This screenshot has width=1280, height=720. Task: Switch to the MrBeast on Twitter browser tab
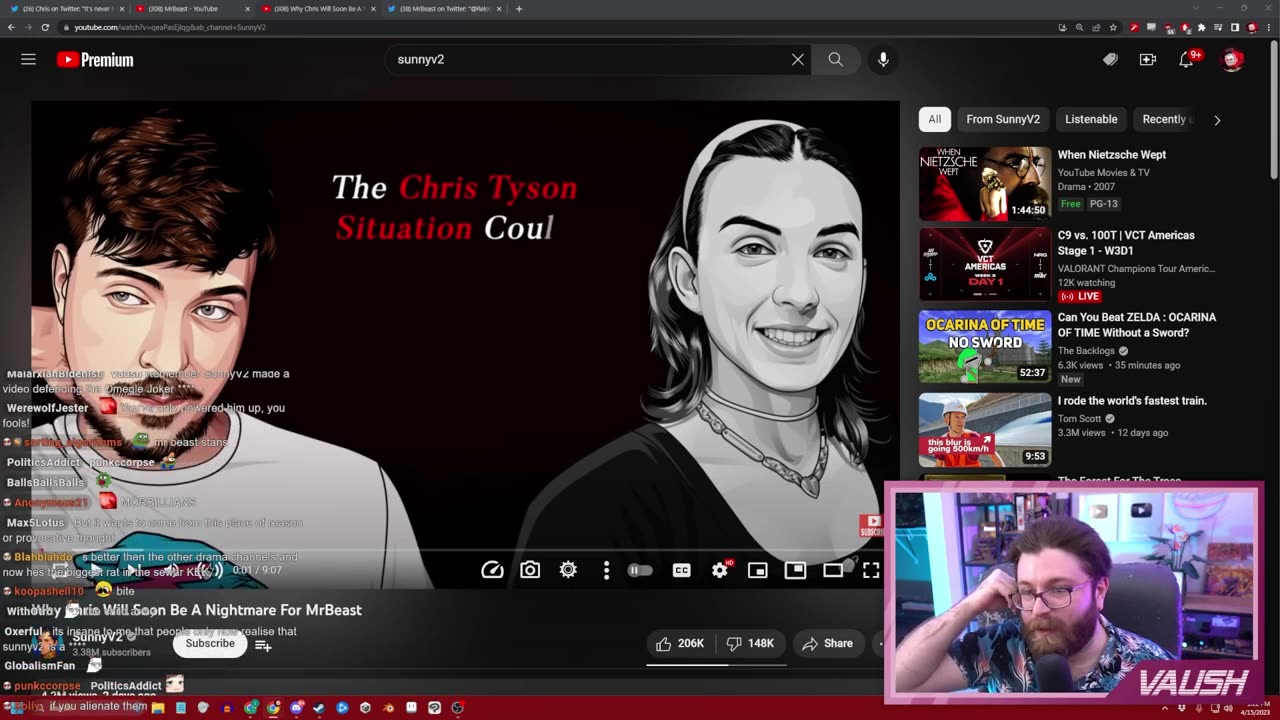[444, 8]
